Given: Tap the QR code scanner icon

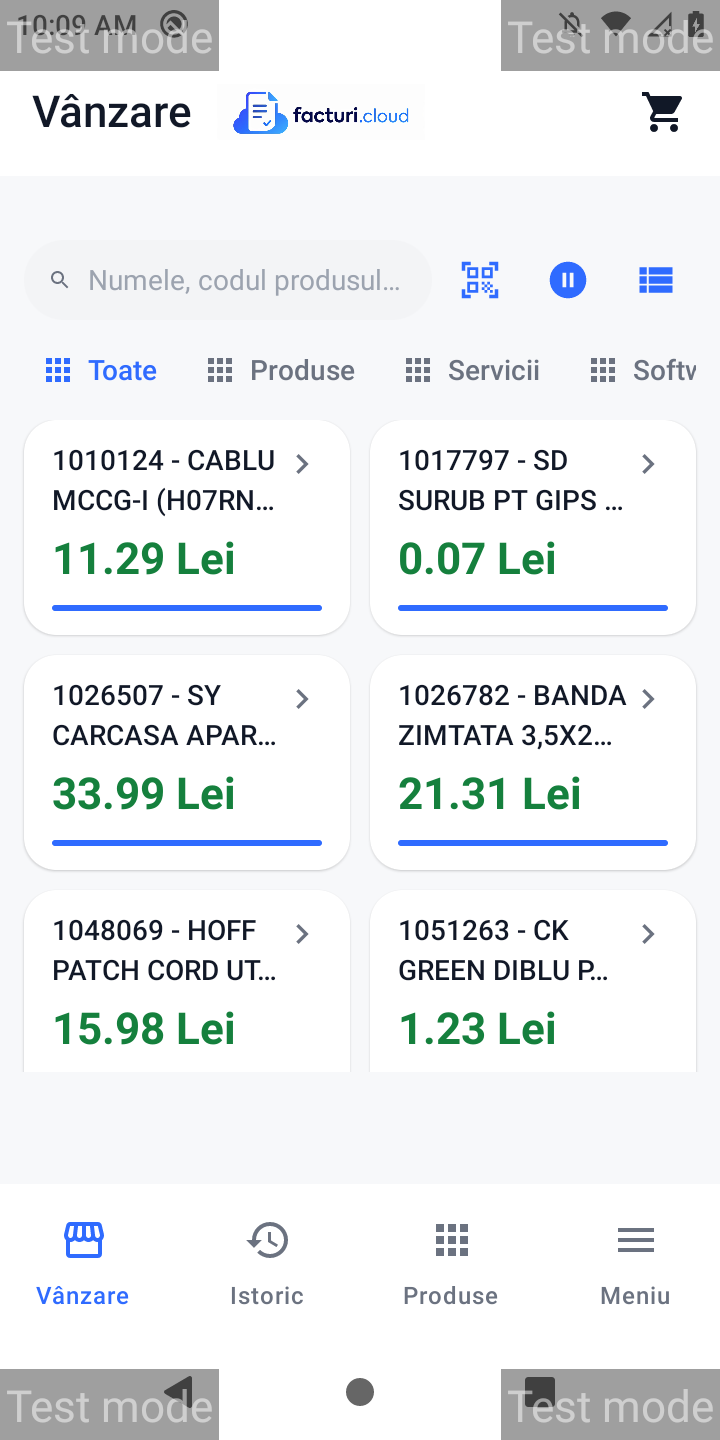Looking at the screenshot, I should coord(480,280).
